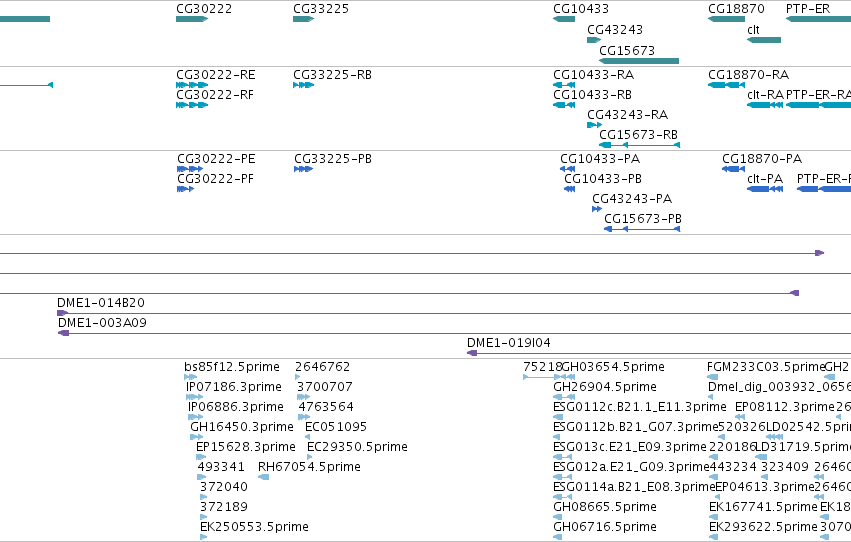Select transcript CG30222-RF

click(192, 105)
